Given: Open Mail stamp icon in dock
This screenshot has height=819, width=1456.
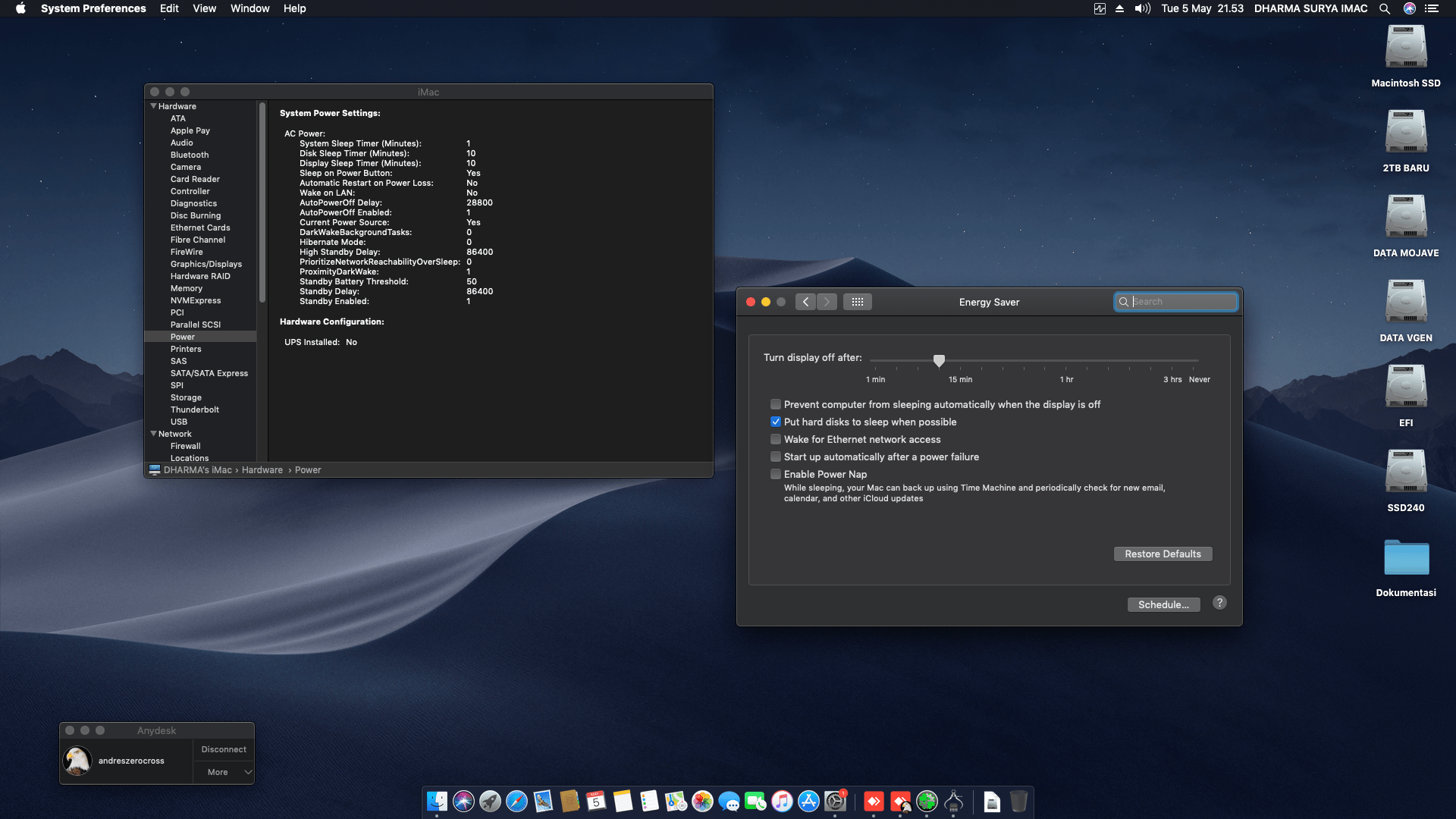Looking at the screenshot, I should pos(543,801).
